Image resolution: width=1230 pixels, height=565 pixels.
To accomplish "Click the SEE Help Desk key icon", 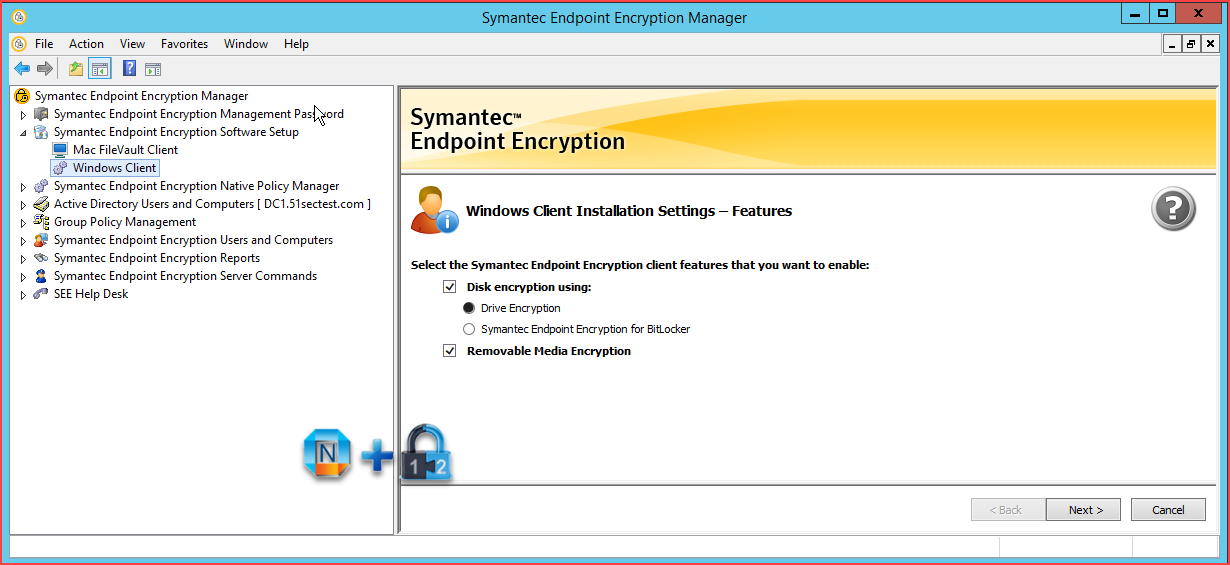I will tap(41, 294).
